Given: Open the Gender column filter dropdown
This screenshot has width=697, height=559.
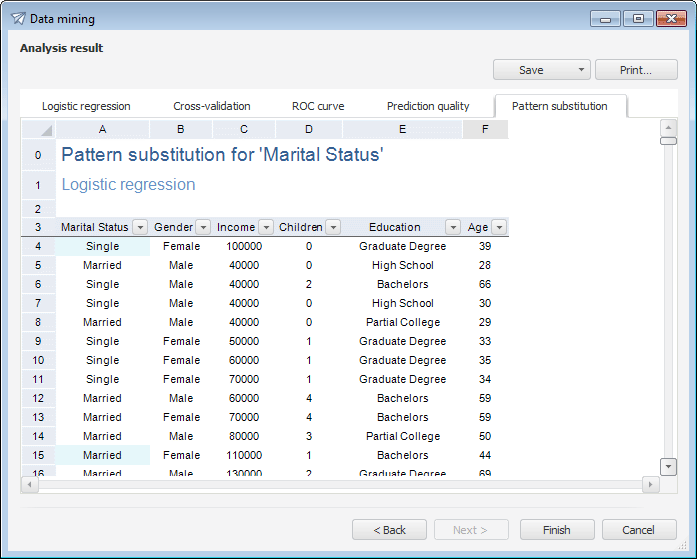Looking at the screenshot, I should click(203, 227).
